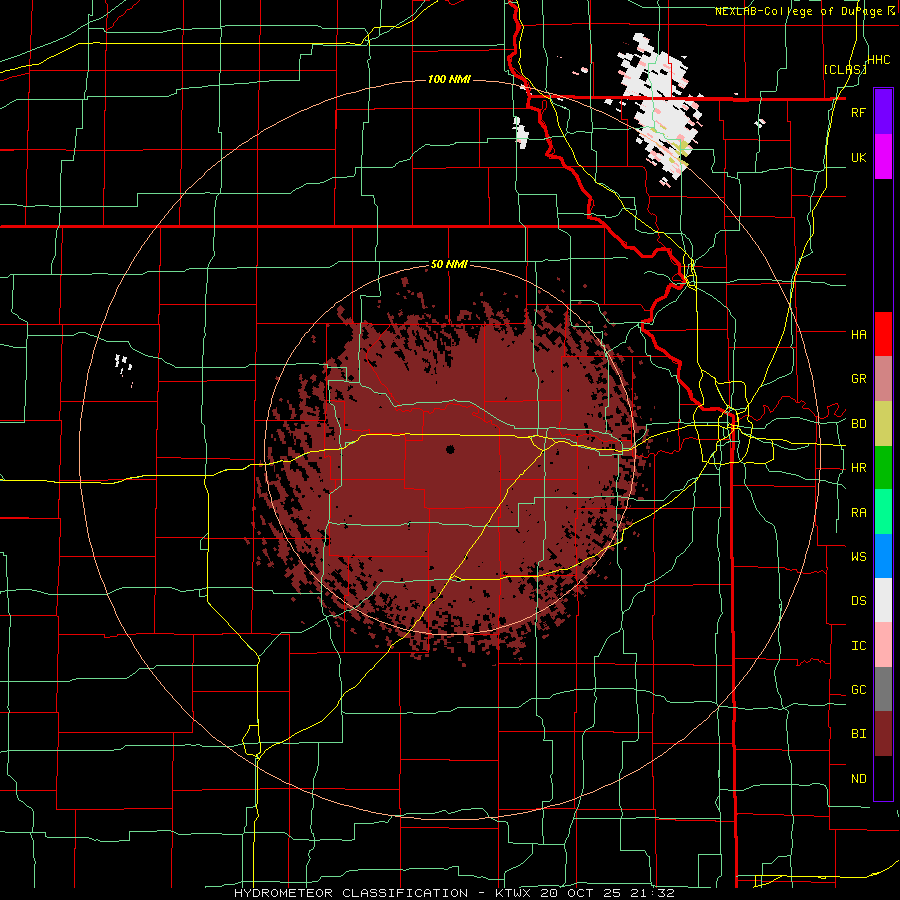900x900 pixels.
Task: Click the BI legend label
Action: [x=858, y=734]
